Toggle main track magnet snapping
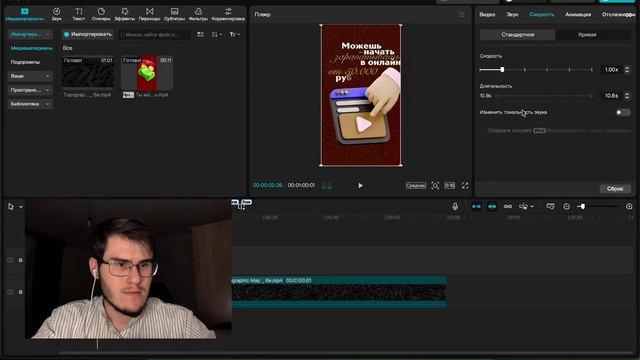This screenshot has height=360, width=640. point(476,207)
